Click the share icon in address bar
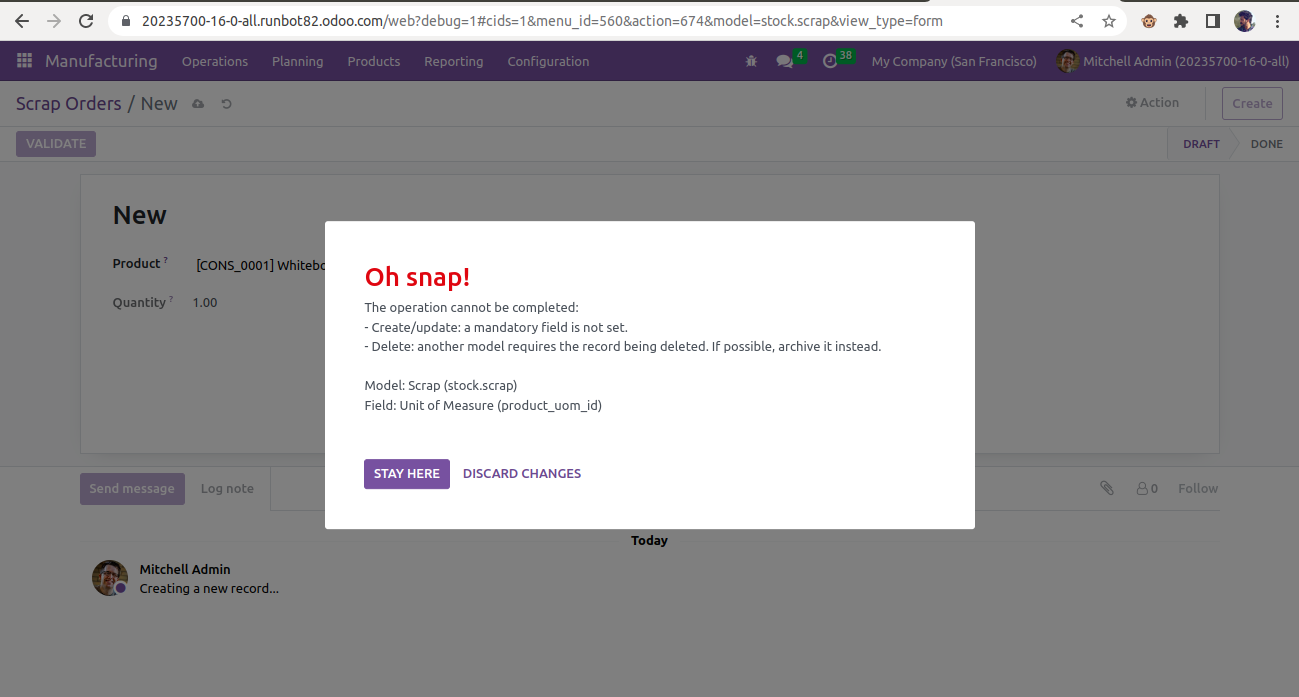Screen dimensions: 1299x697 [x=1077, y=20]
